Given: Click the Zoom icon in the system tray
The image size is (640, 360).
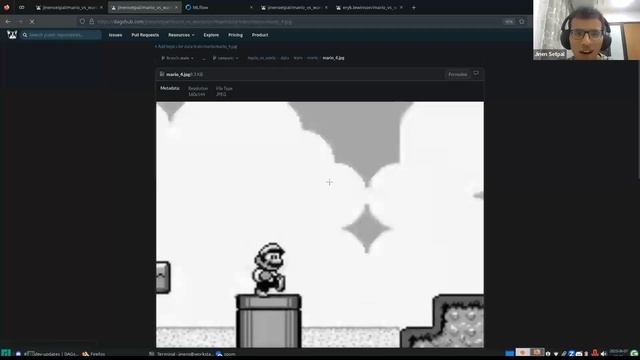Looking at the screenshot, I should pos(571,353).
